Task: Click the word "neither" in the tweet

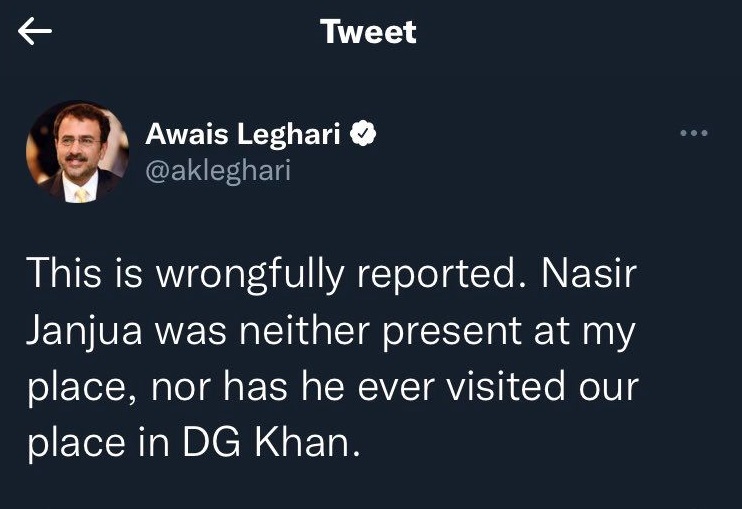Action: click(x=304, y=330)
